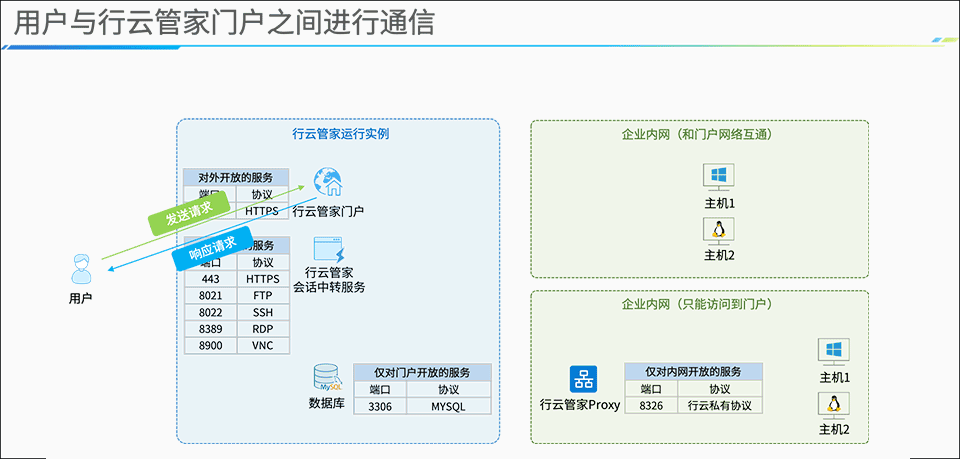Select the 8021 port cell
This screenshot has width=960, height=459.
tap(210, 296)
